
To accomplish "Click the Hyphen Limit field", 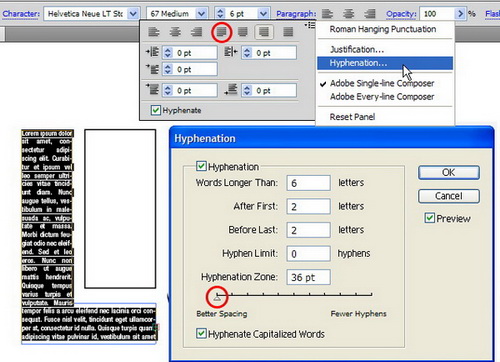I will pos(309,254).
